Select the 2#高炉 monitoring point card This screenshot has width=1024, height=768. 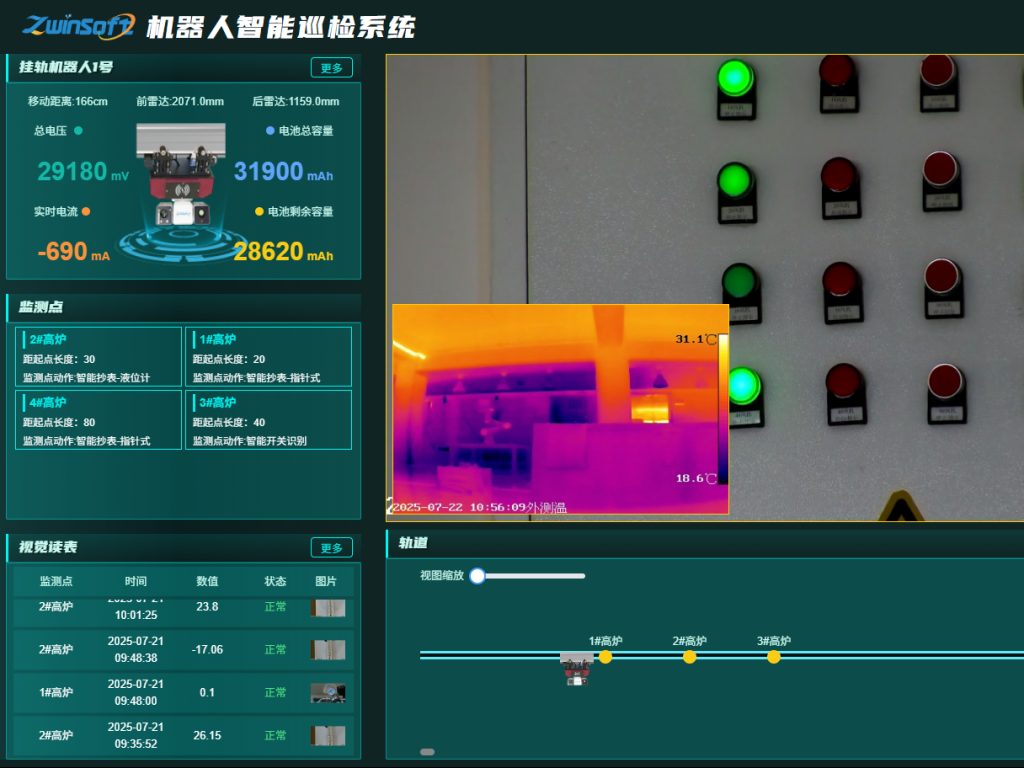pos(99,357)
